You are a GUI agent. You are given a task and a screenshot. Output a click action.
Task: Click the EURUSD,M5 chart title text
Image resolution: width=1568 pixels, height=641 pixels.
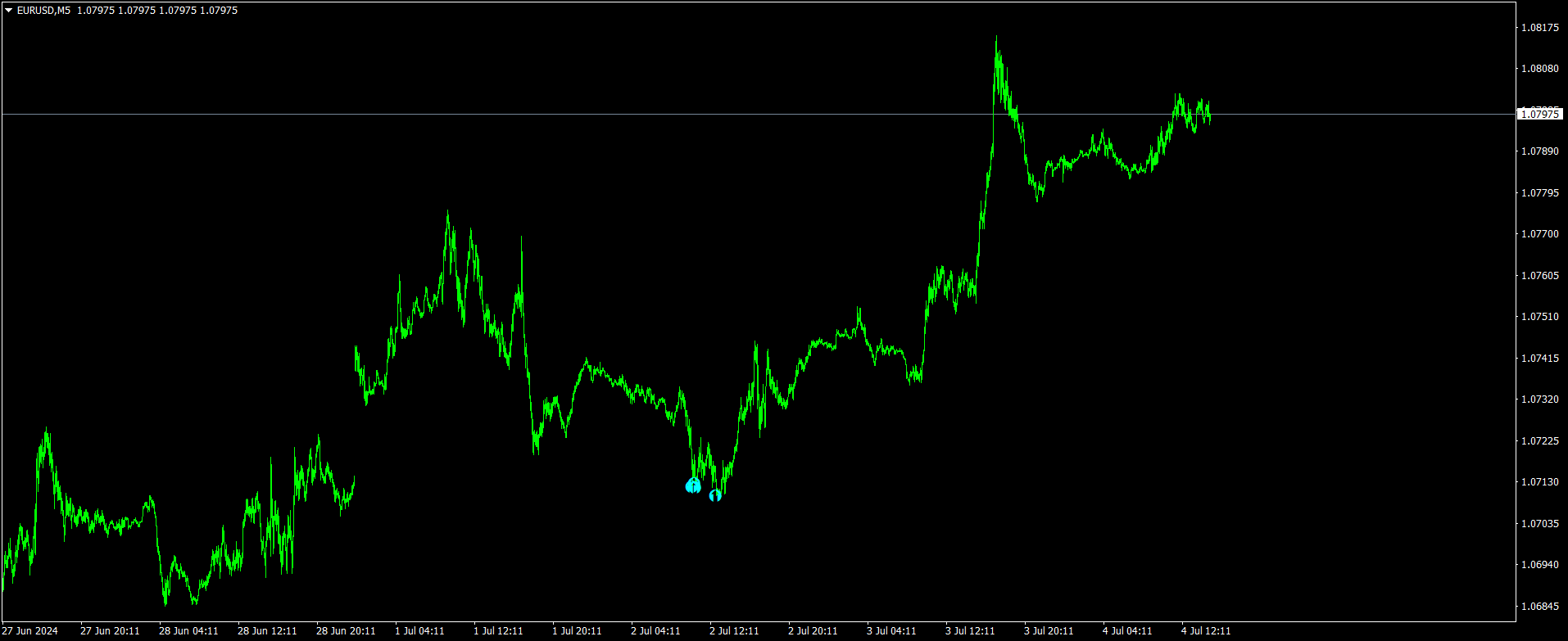(x=43, y=11)
